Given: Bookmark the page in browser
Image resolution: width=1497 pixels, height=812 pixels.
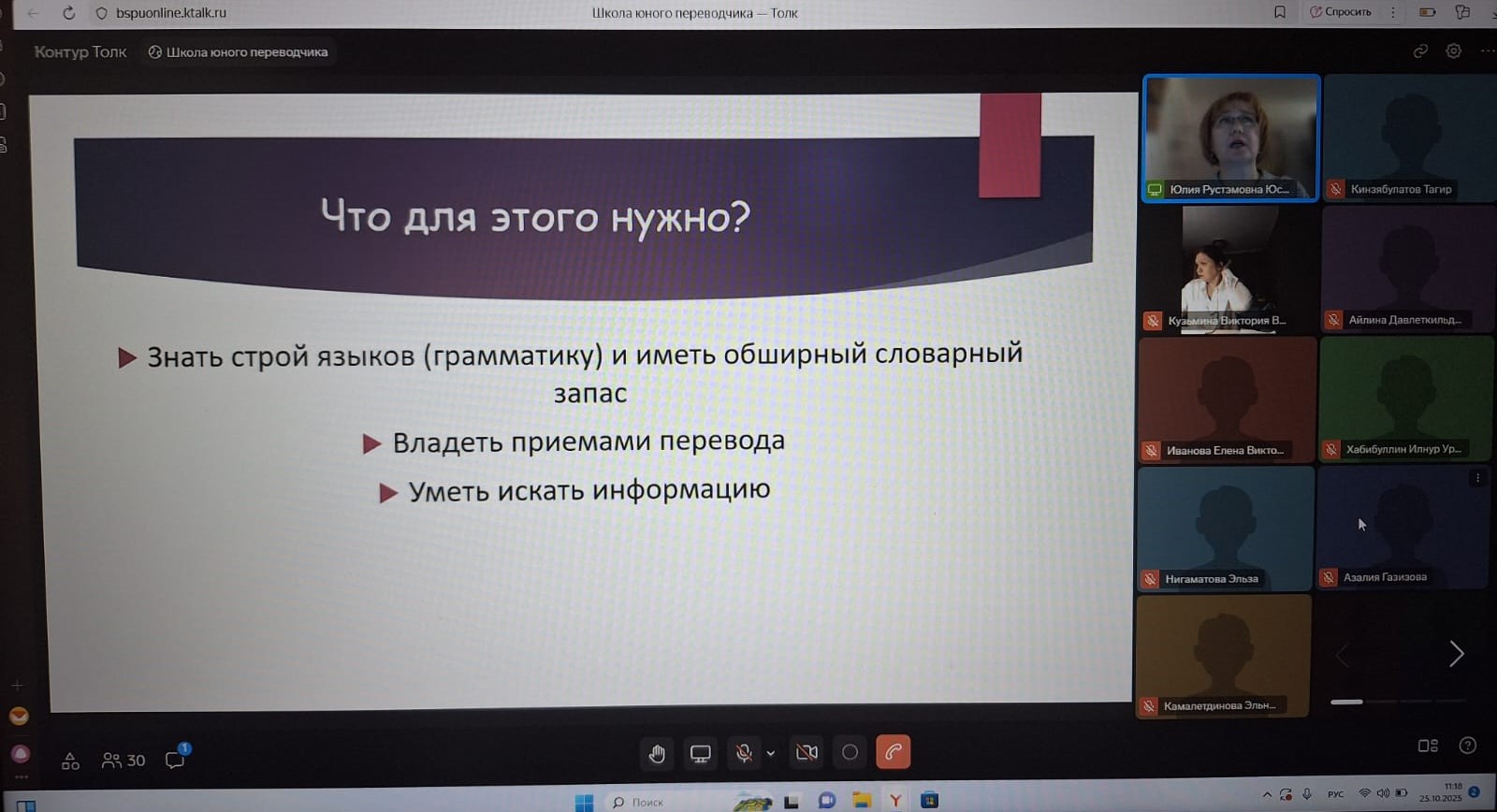Looking at the screenshot, I should (x=1279, y=12).
